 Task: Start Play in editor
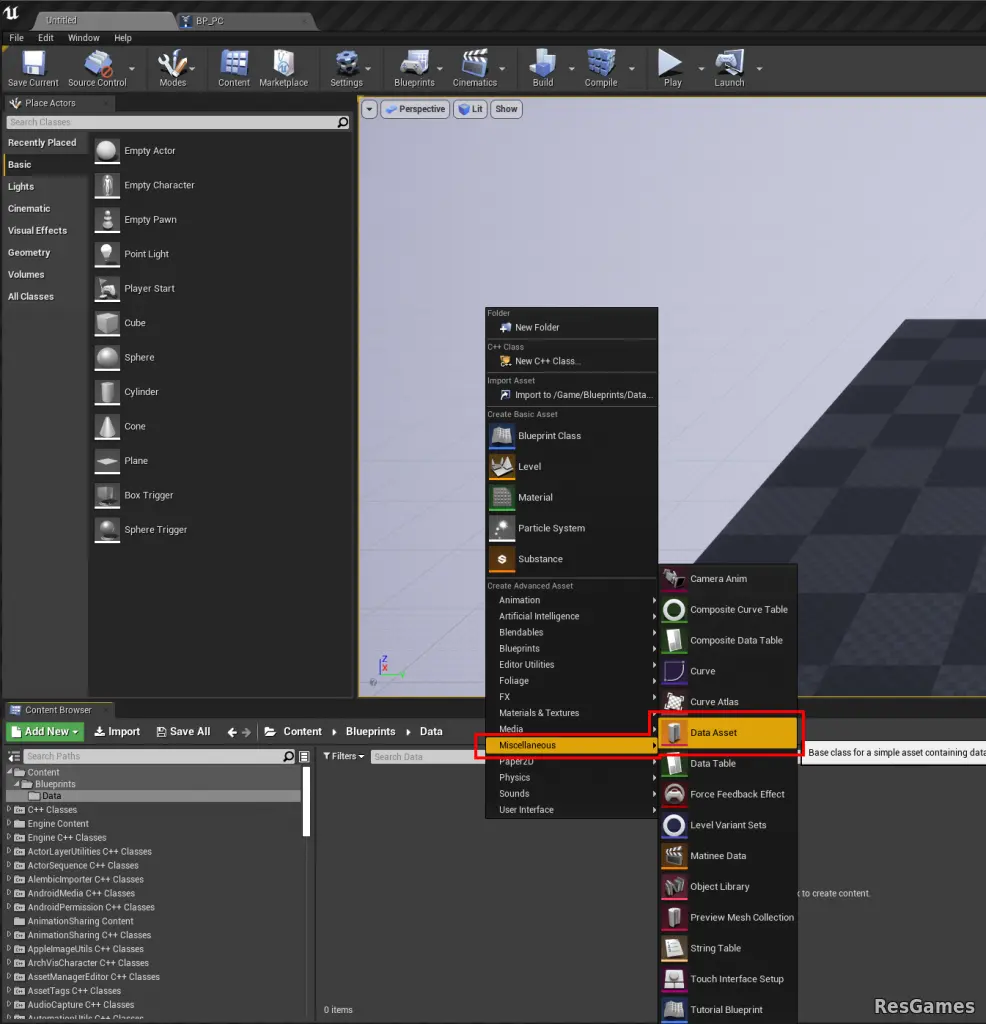pos(672,69)
